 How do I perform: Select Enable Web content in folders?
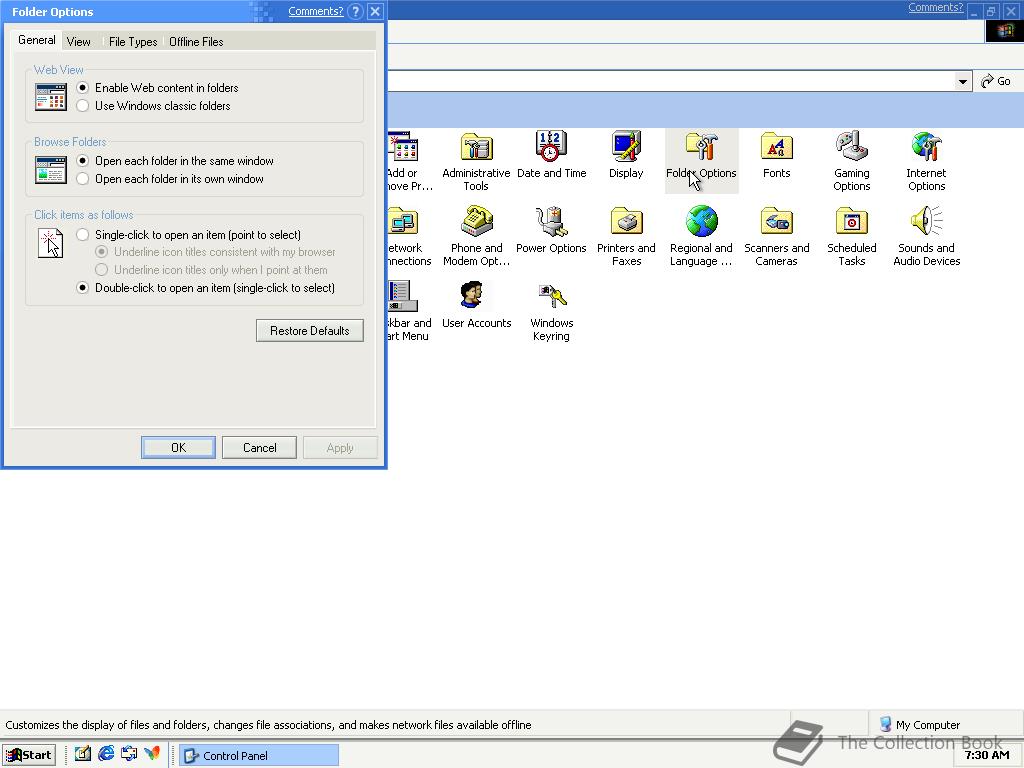click(x=82, y=88)
